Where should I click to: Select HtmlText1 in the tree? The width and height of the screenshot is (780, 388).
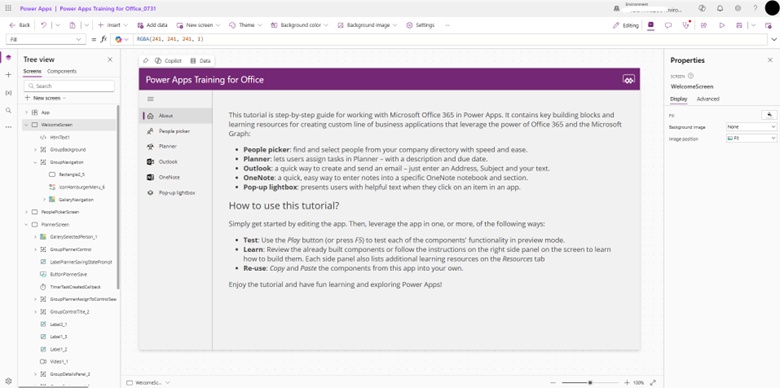point(60,137)
